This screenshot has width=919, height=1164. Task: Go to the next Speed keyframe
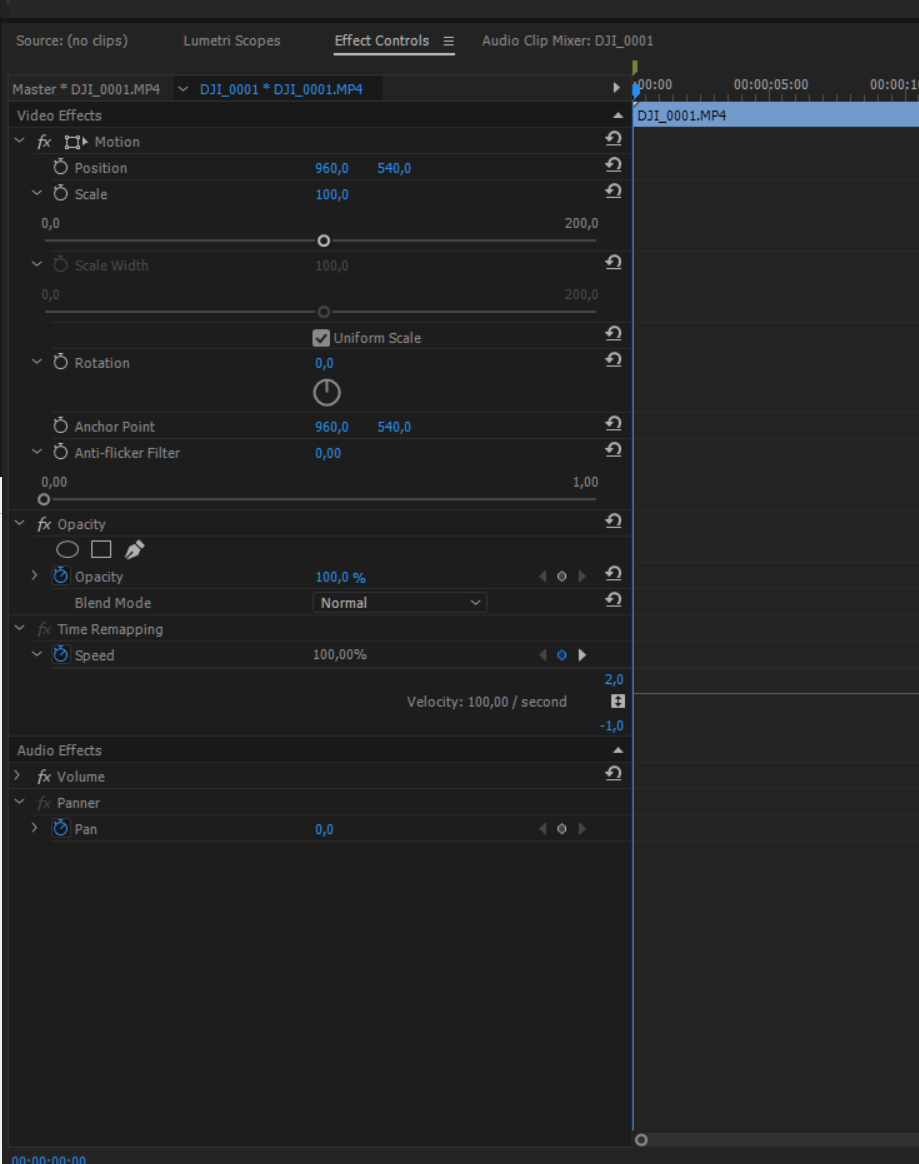[x=582, y=655]
